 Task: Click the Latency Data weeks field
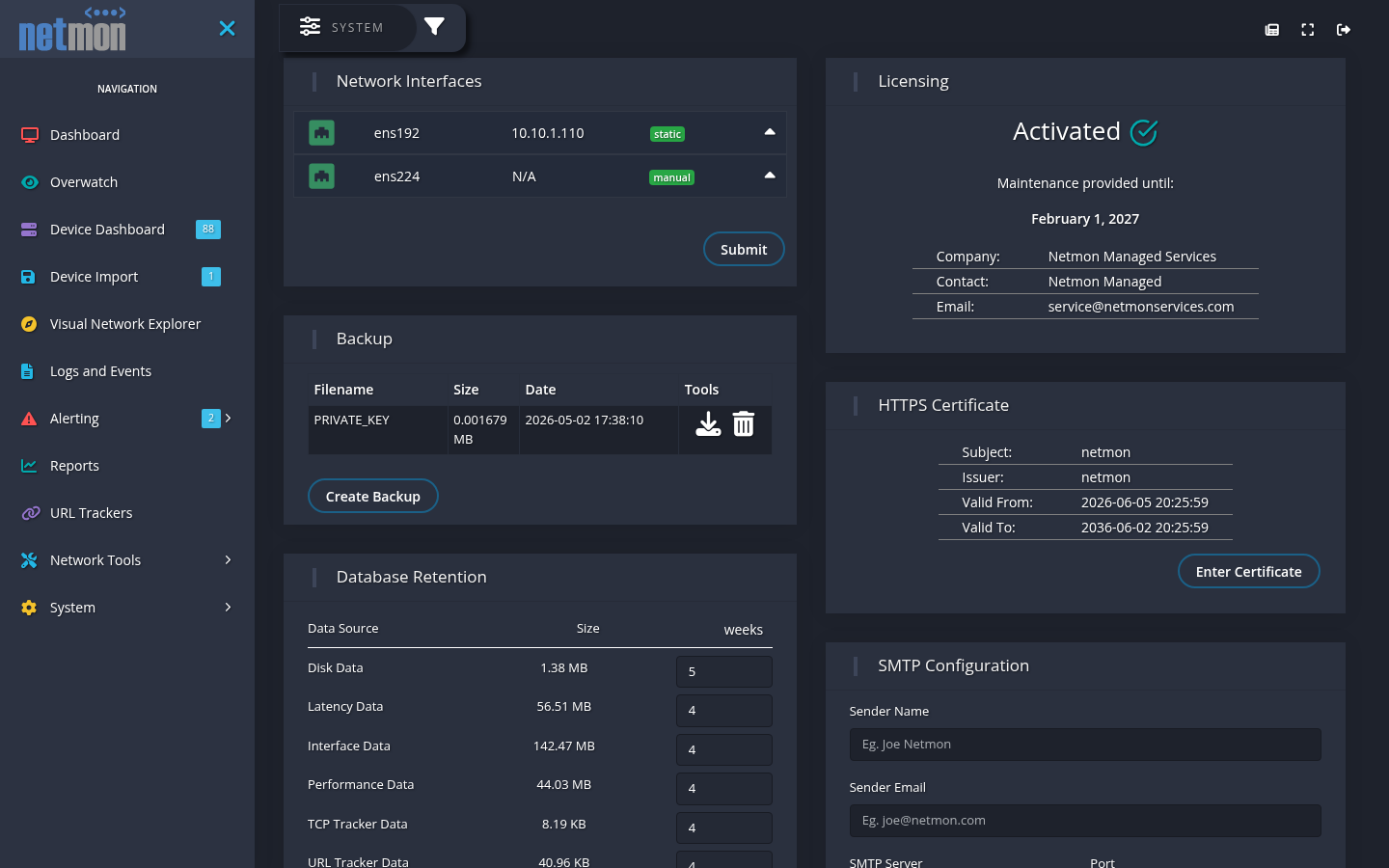click(724, 711)
